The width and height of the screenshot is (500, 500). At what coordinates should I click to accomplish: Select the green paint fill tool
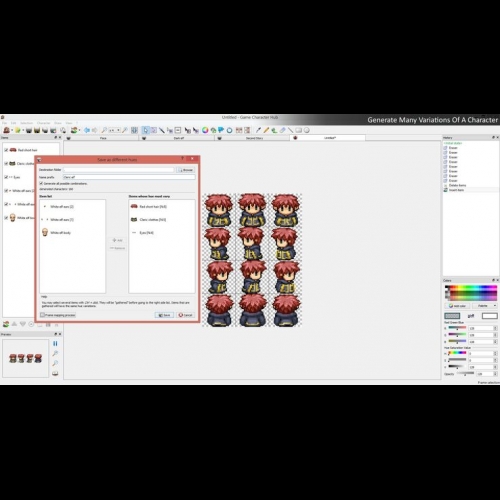click(x=274, y=130)
